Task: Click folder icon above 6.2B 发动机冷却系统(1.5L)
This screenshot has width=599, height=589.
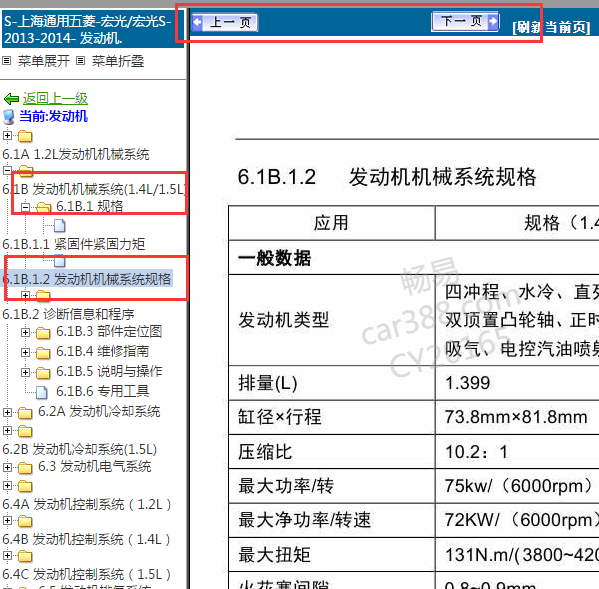Action: point(25,431)
